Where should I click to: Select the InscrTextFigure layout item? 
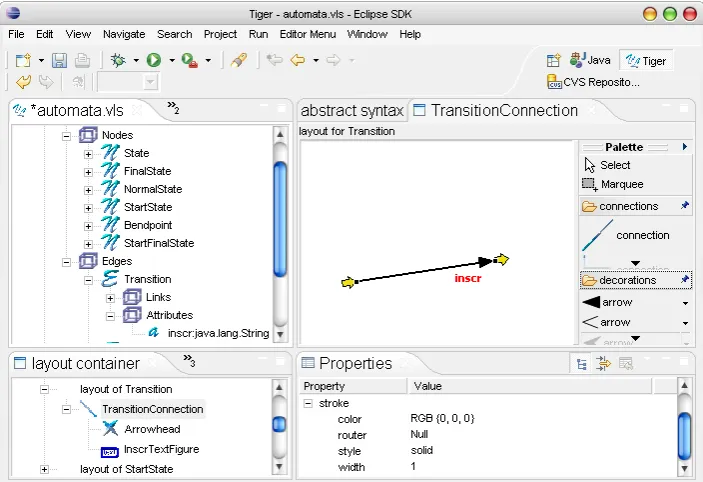[161, 449]
